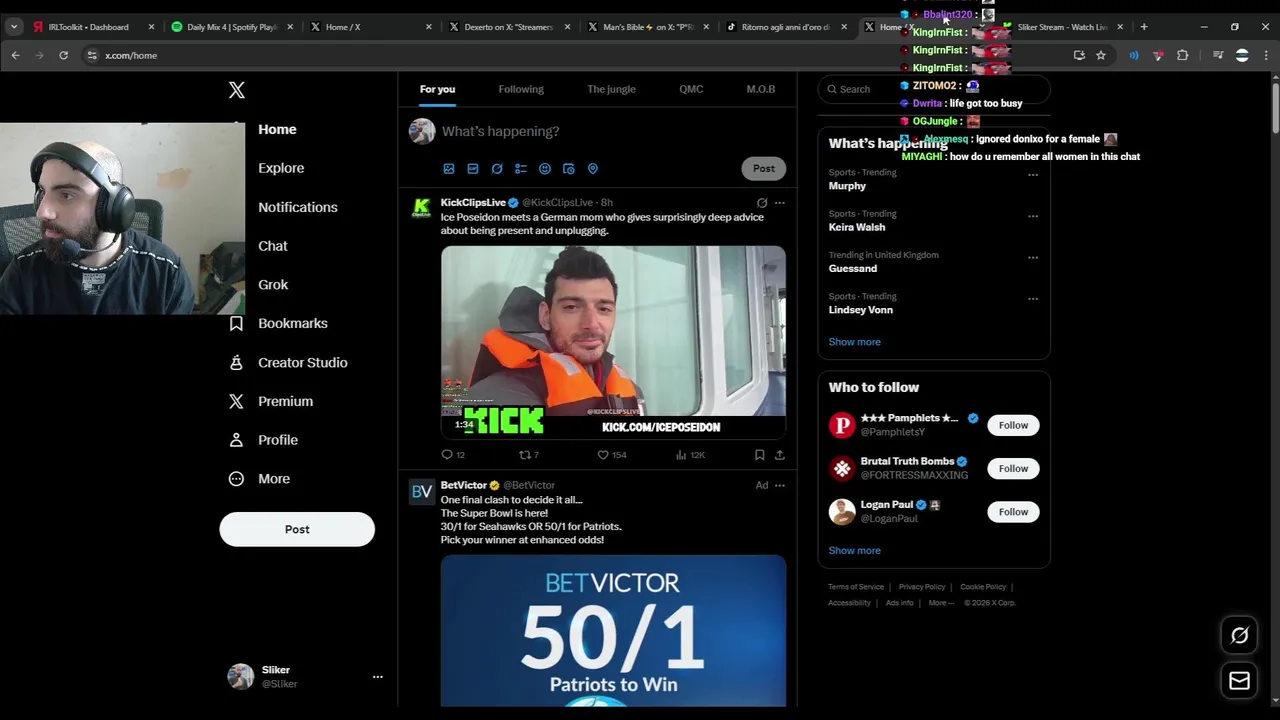Schedule the post with the calendar icon

pos(569,169)
